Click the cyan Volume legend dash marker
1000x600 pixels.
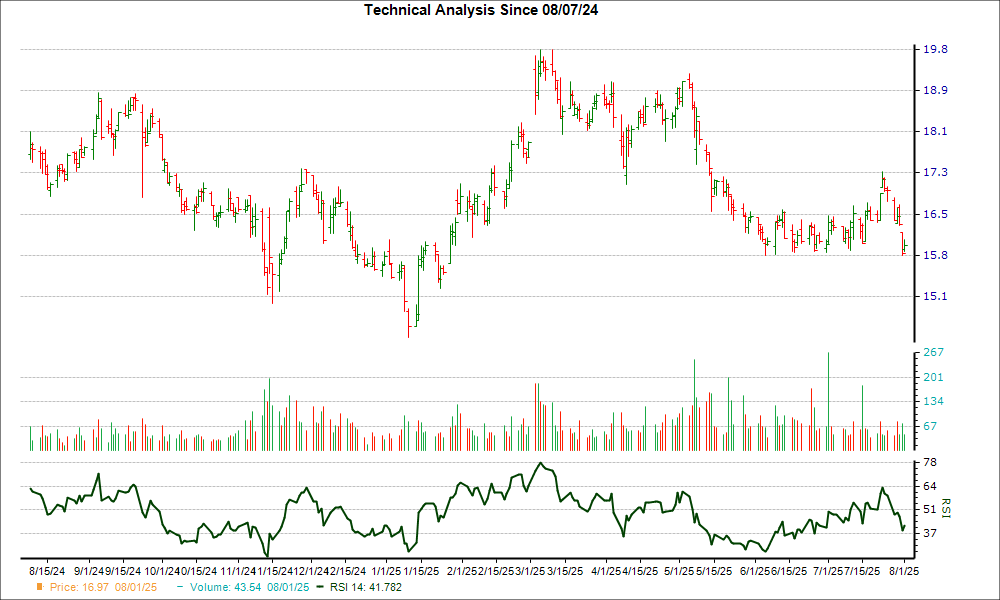180,587
